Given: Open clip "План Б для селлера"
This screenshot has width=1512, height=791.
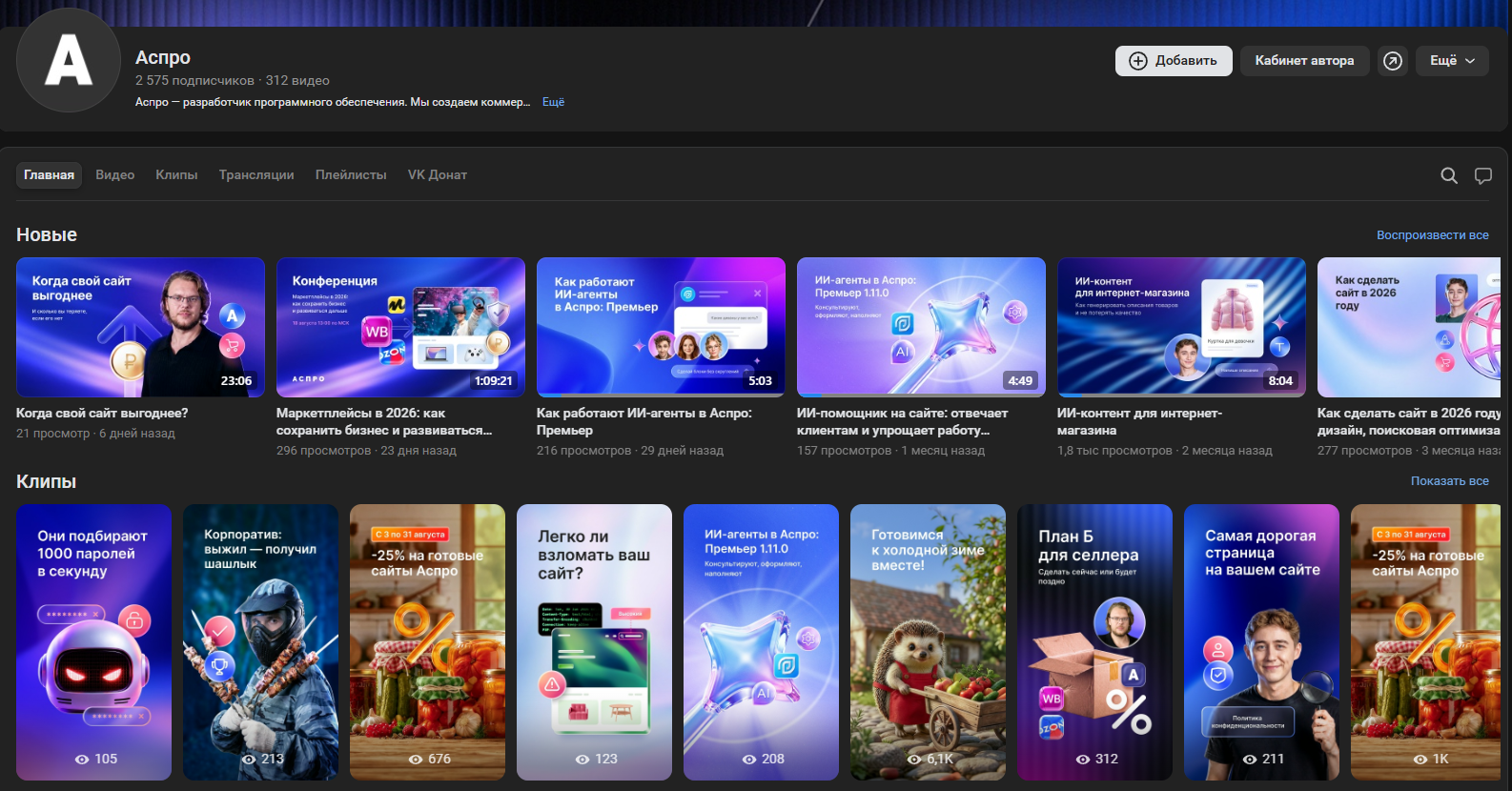Looking at the screenshot, I should (1094, 642).
